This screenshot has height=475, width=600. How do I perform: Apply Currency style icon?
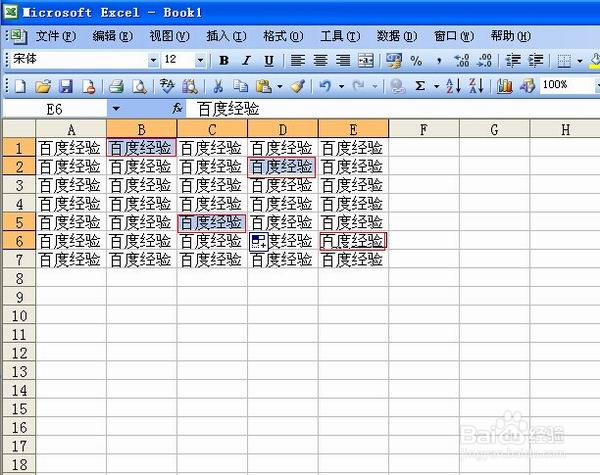point(394,60)
